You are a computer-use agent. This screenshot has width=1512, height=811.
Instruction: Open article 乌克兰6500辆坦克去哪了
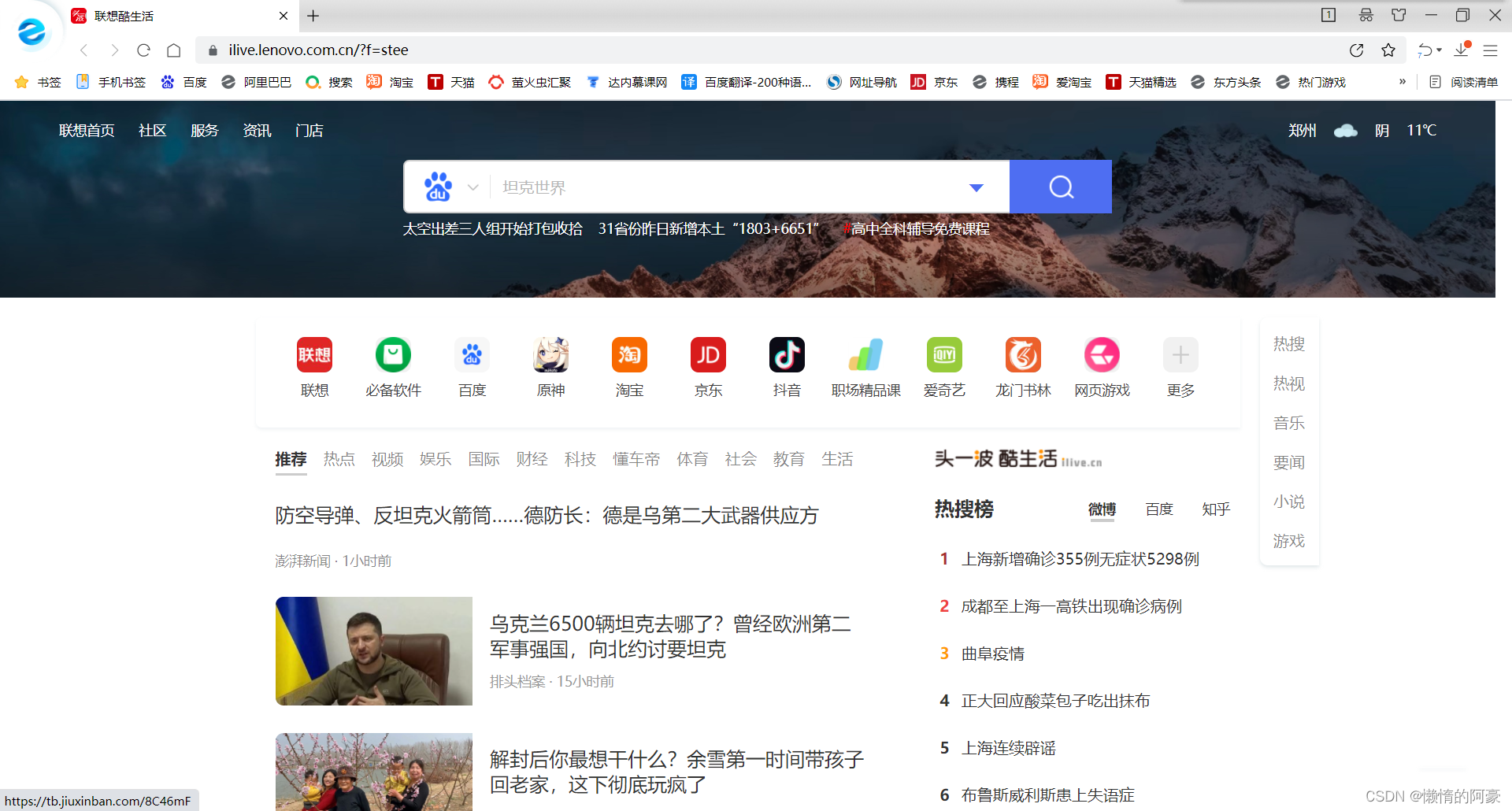click(670, 636)
